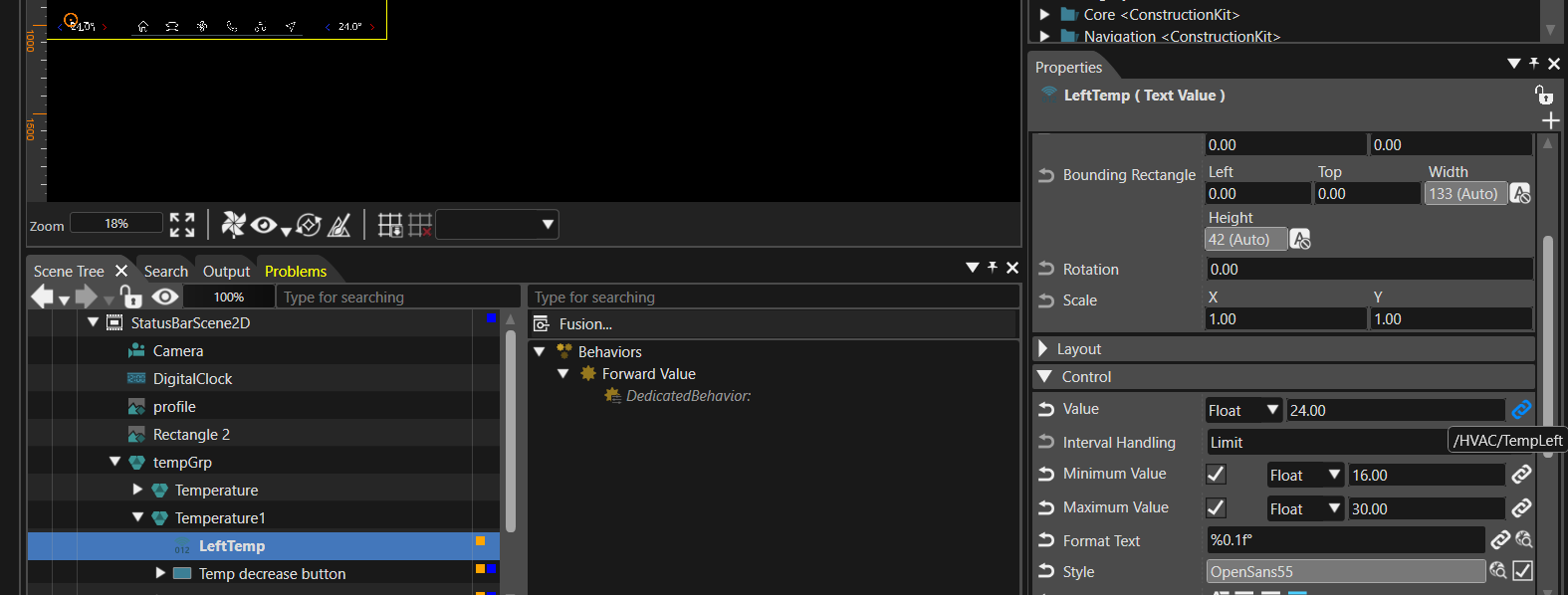The image size is (1568, 595).
Task: Collapse the tempGrp node
Action: click(115, 462)
